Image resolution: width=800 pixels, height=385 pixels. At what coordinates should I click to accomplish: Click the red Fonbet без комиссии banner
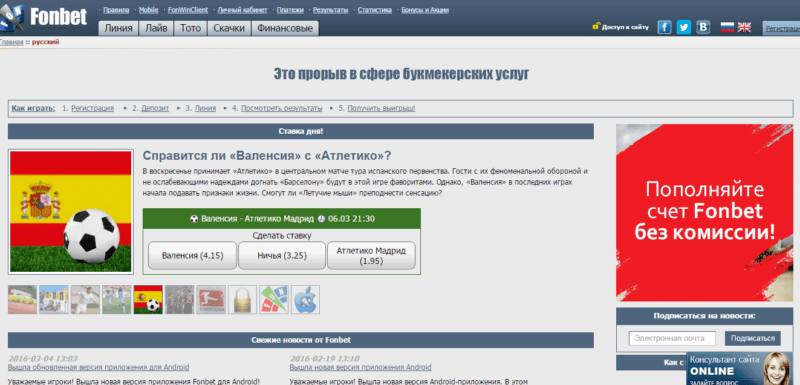click(x=704, y=213)
